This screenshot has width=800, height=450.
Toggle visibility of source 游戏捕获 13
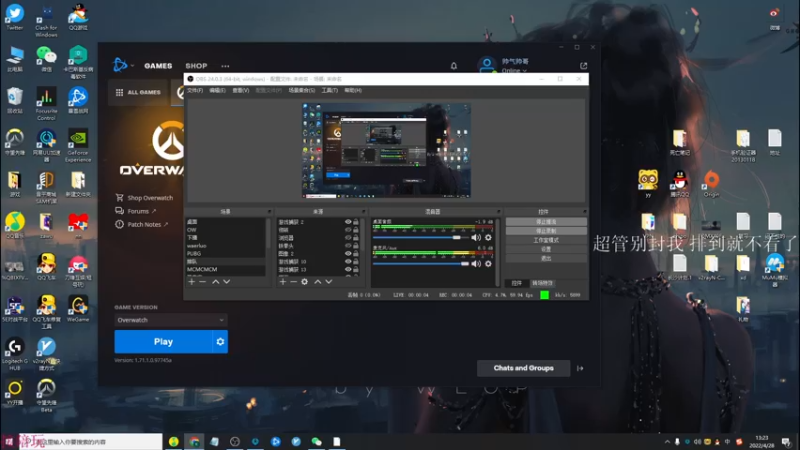(348, 269)
